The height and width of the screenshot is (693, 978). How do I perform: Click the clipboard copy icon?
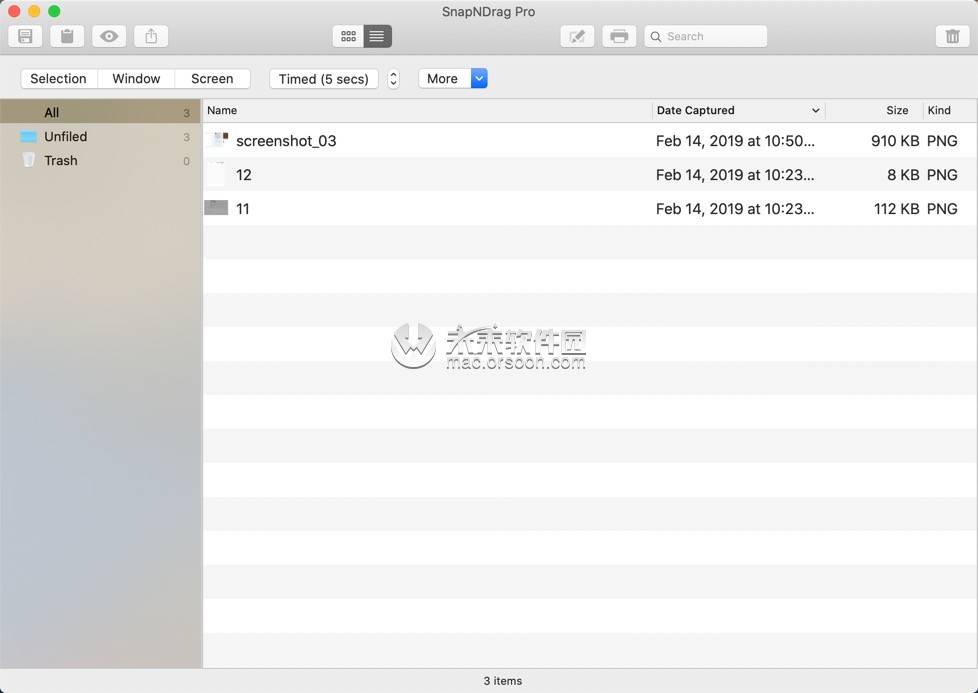coord(66,35)
